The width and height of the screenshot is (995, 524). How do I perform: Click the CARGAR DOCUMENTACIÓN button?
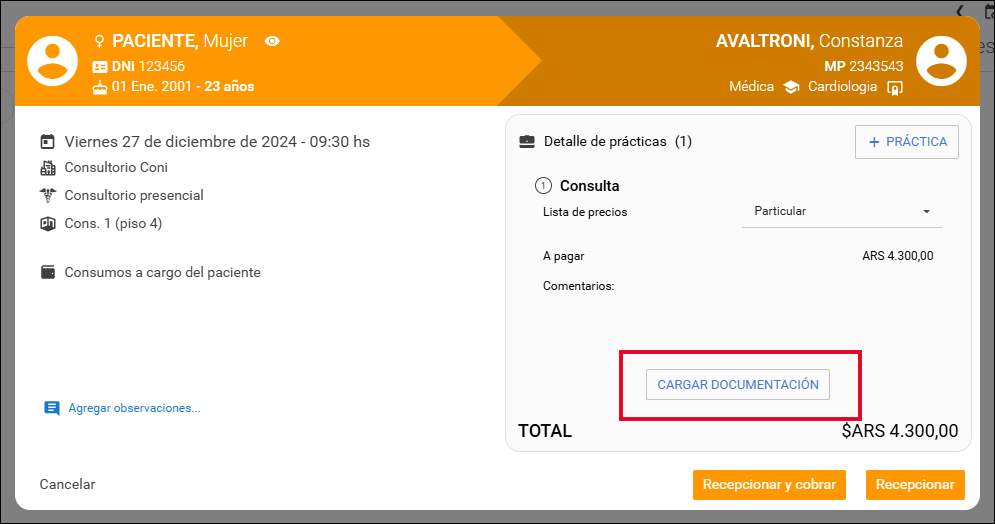[x=737, y=384]
